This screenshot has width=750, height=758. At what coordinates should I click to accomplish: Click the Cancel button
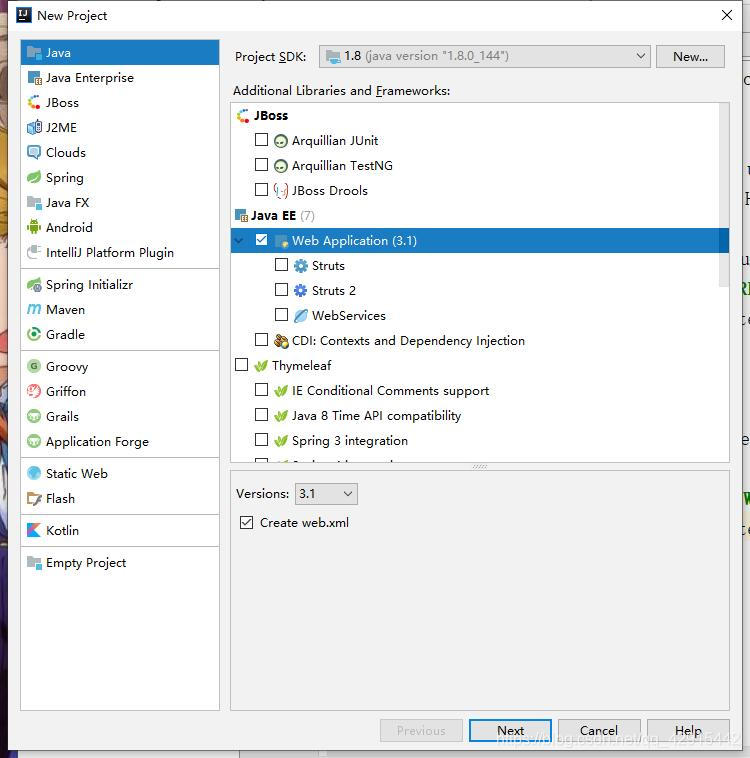[x=599, y=730]
